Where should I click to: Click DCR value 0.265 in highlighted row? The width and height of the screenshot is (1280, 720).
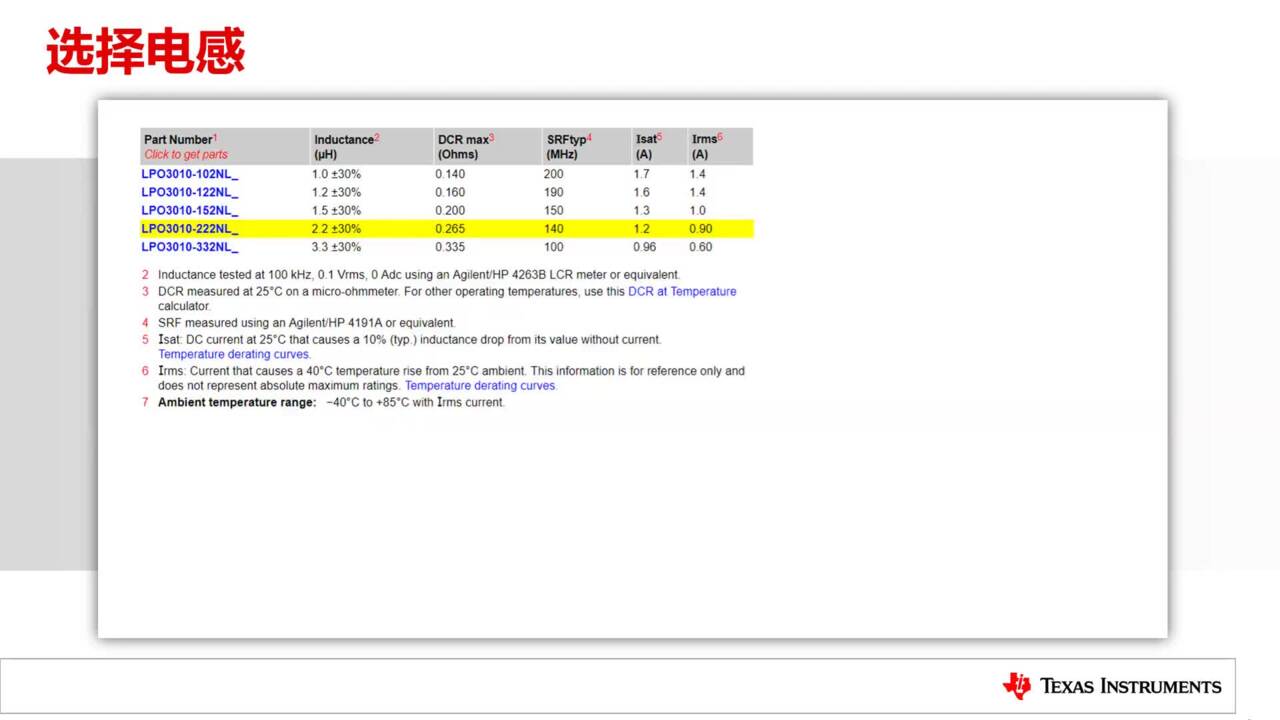450,229
